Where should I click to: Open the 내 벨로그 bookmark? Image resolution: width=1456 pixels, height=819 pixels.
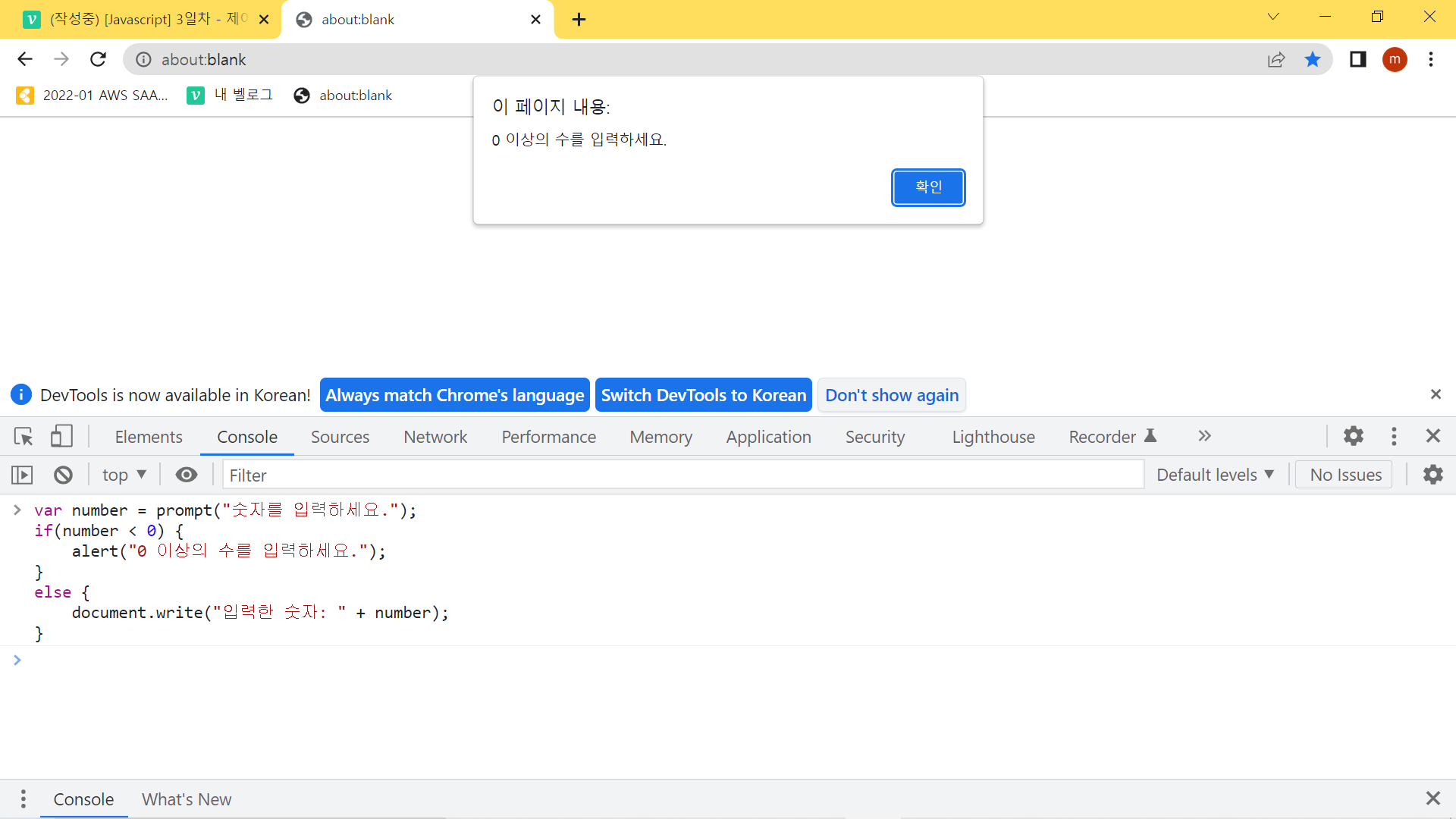point(230,96)
